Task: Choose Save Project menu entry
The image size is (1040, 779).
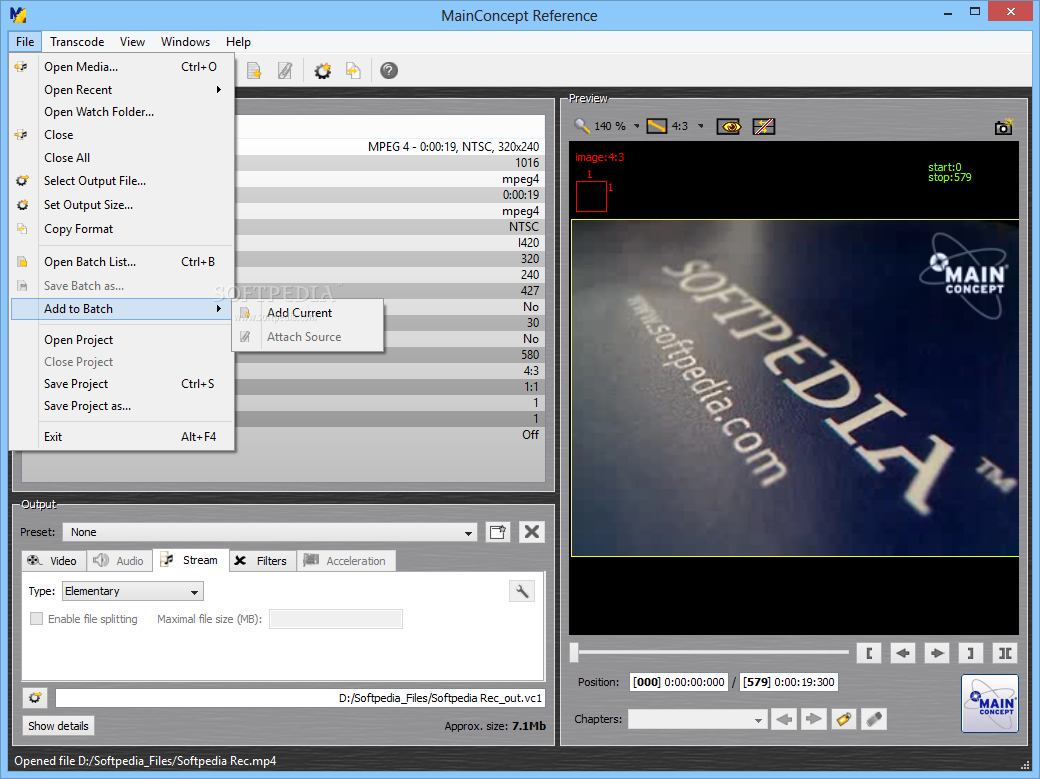Action: tap(122, 384)
